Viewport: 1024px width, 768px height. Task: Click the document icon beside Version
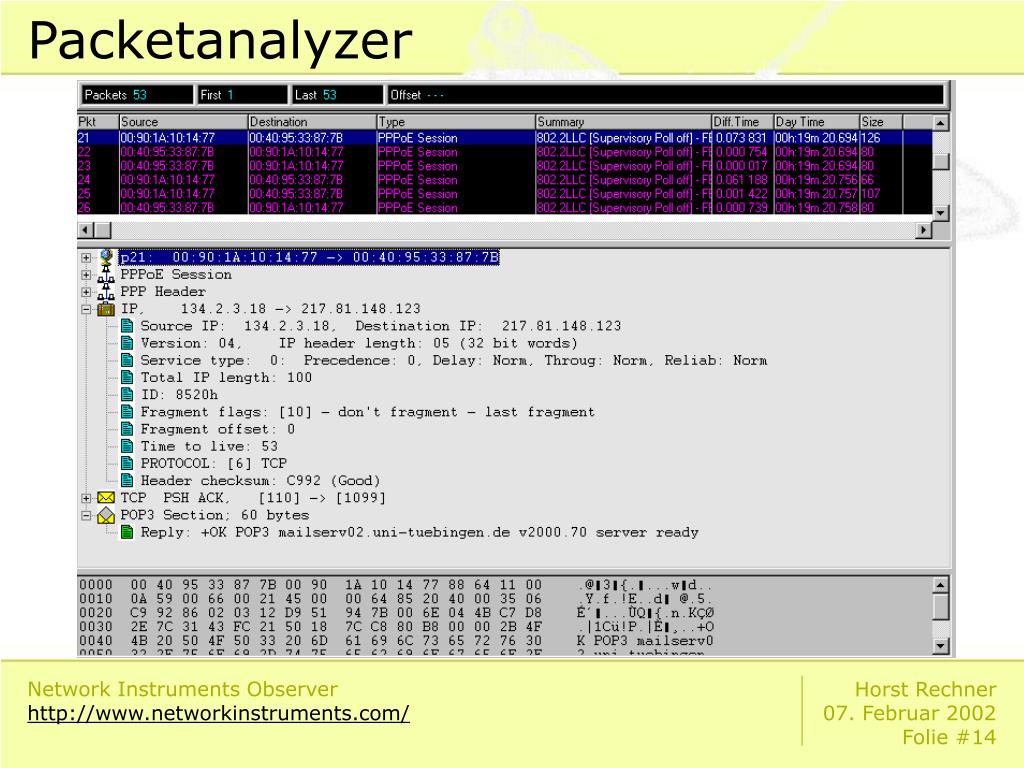click(x=127, y=344)
